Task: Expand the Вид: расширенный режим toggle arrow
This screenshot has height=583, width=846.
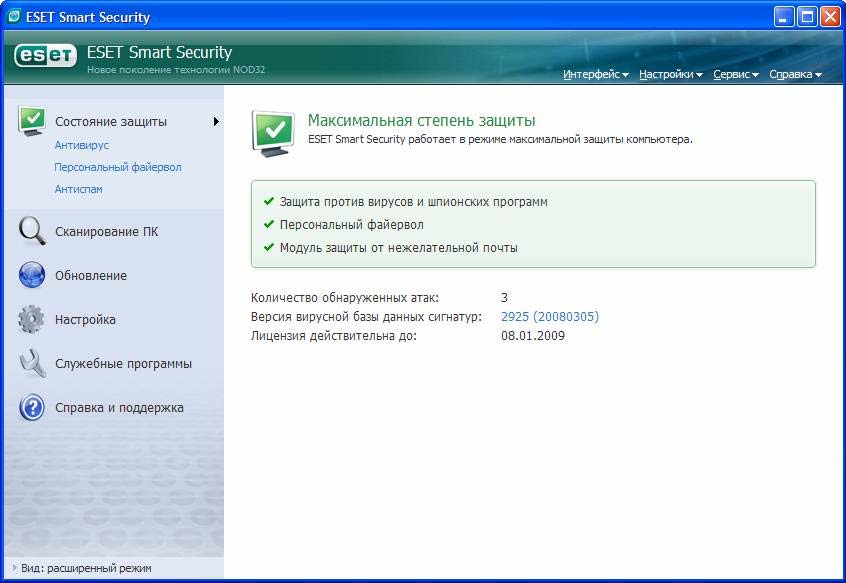Action: coord(15,568)
